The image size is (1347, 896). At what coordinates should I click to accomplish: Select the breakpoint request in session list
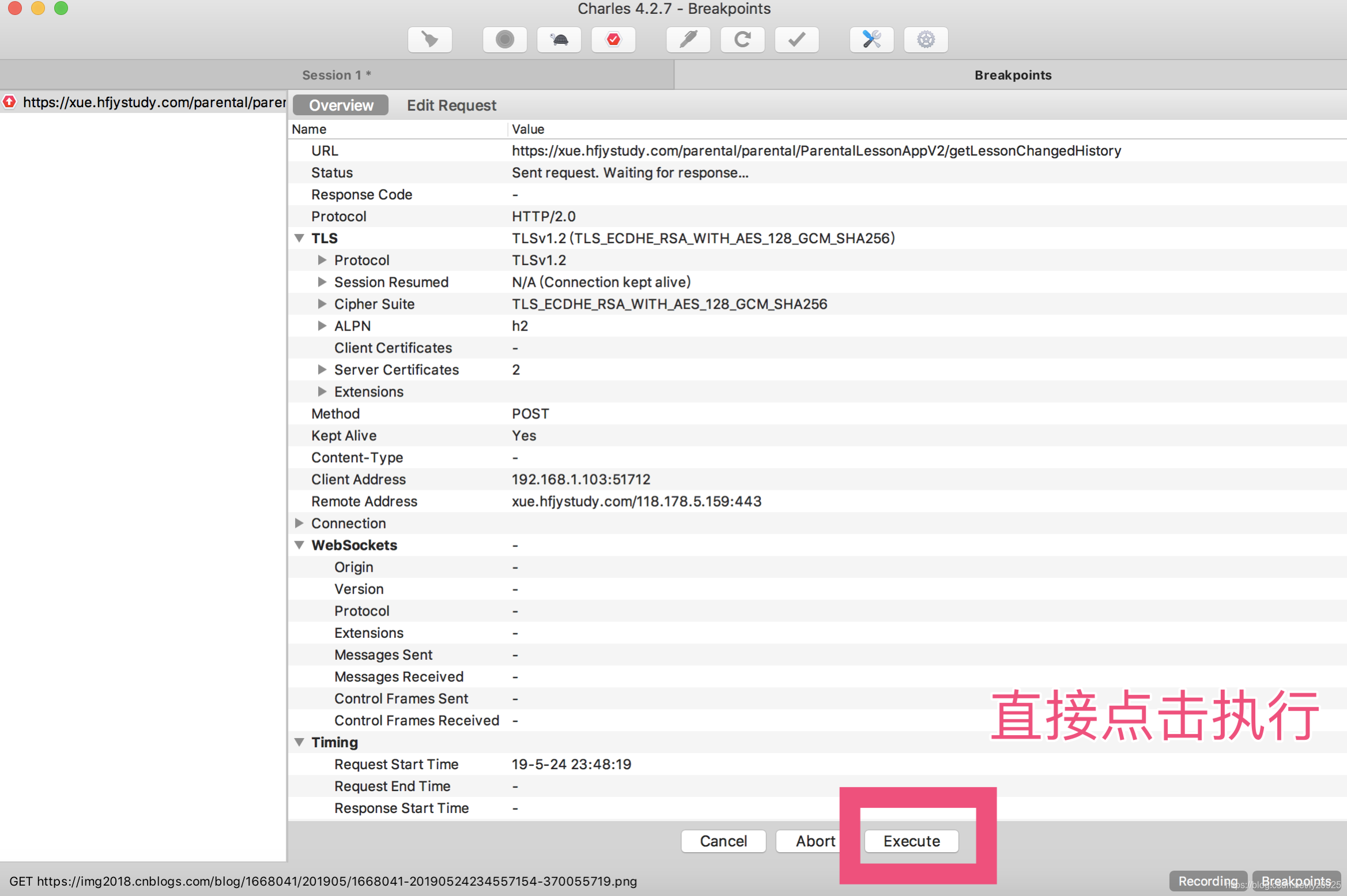click(x=144, y=102)
